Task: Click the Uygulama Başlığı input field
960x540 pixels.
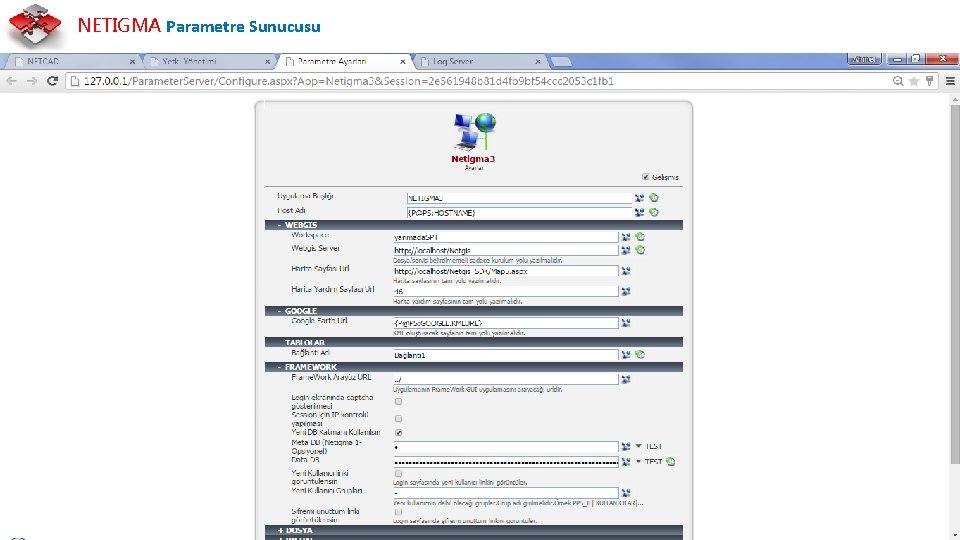Action: pyautogui.click(x=519, y=198)
